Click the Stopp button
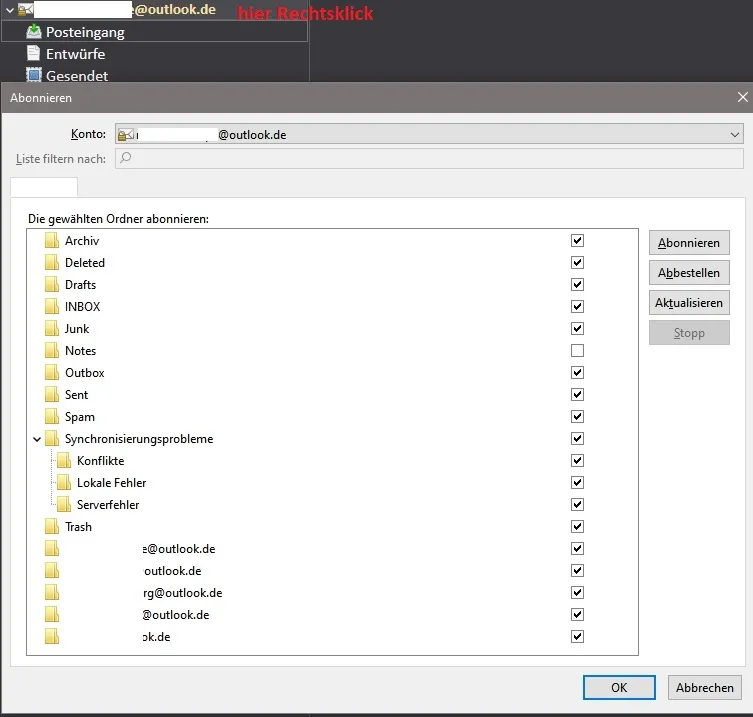The height and width of the screenshot is (717, 753). pos(689,333)
